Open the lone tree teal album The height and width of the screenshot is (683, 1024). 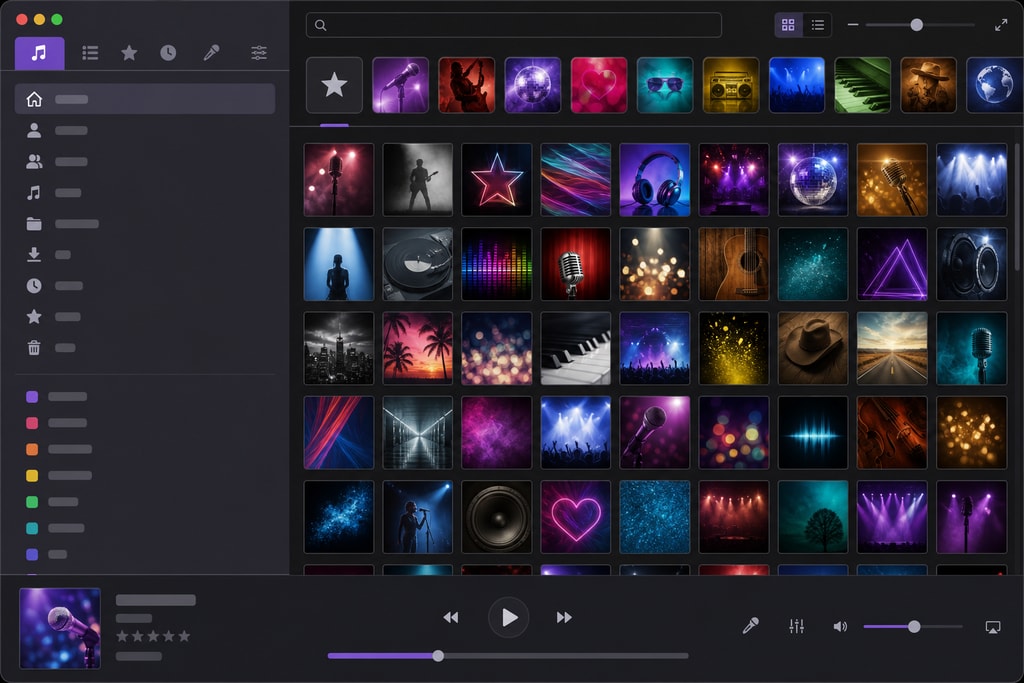812,516
